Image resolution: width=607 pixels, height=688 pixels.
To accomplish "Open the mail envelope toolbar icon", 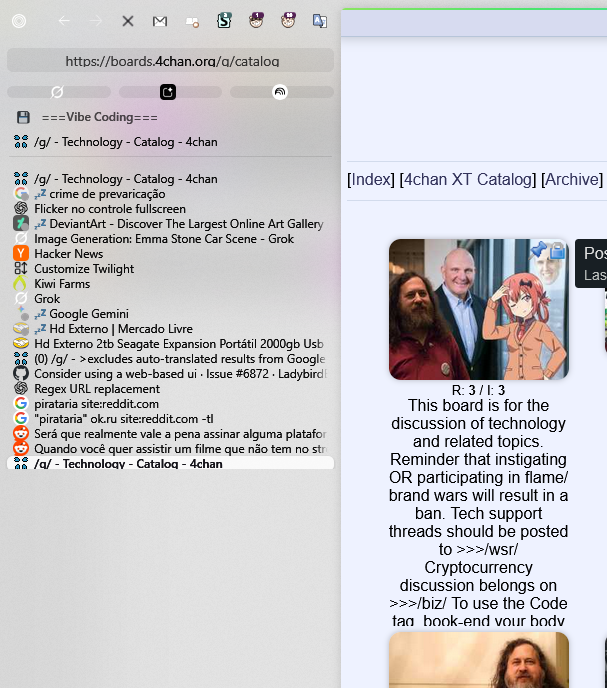I will tap(160, 21).
